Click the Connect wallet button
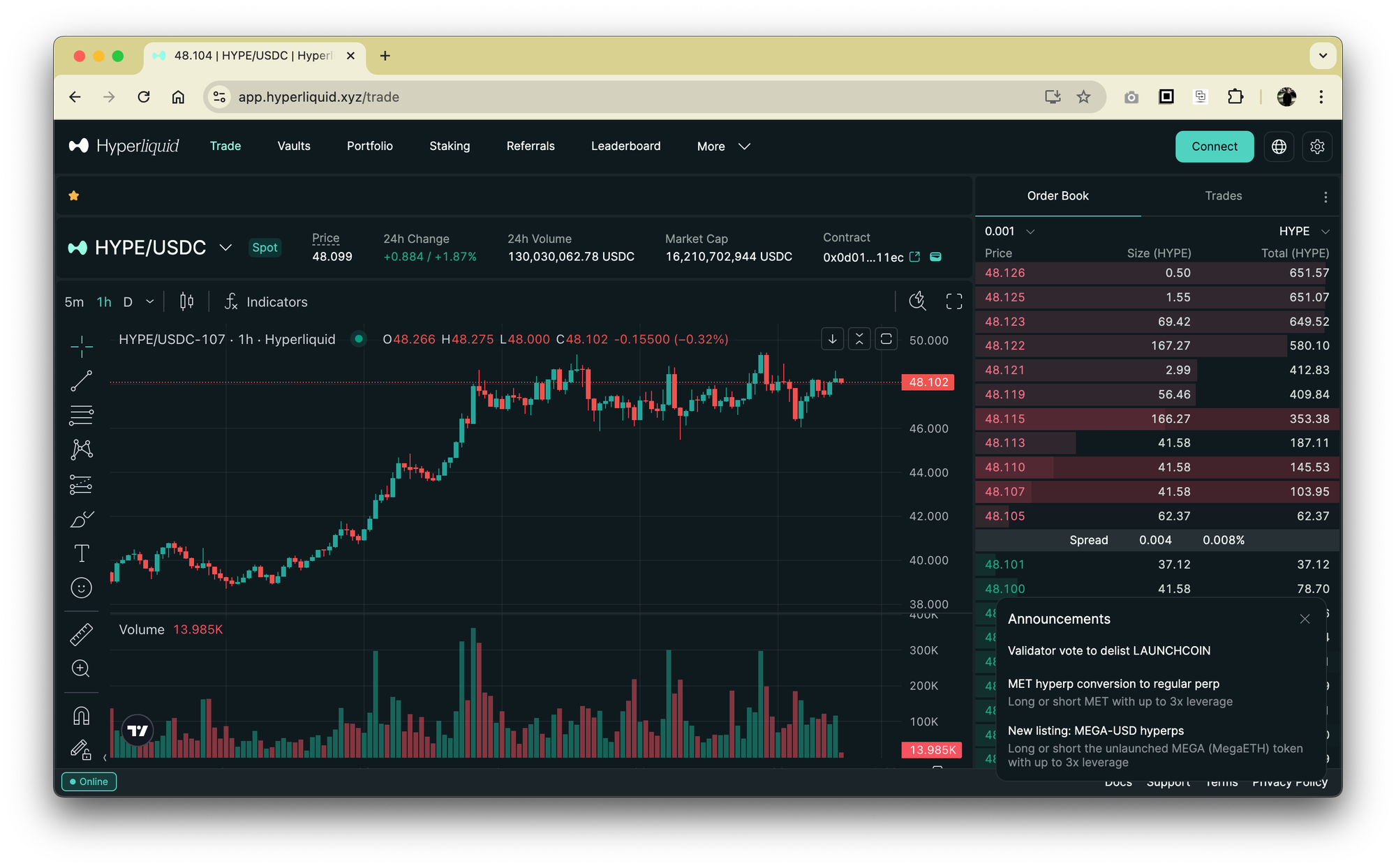 coord(1214,147)
